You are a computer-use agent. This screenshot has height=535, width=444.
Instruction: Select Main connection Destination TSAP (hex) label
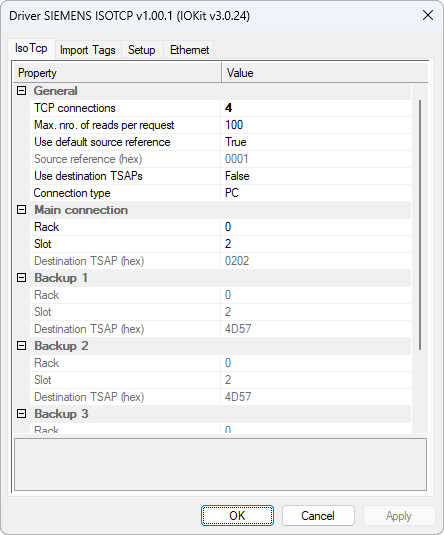(89, 261)
